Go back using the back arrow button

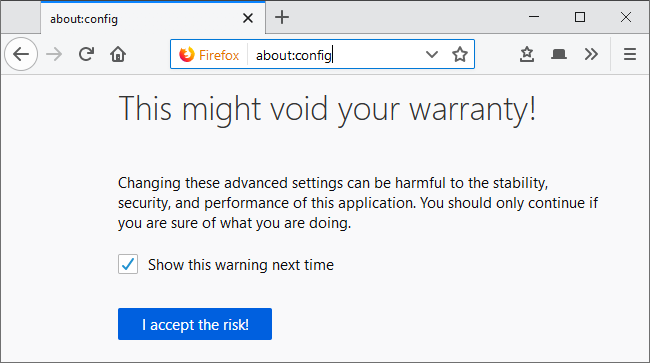coord(21,54)
